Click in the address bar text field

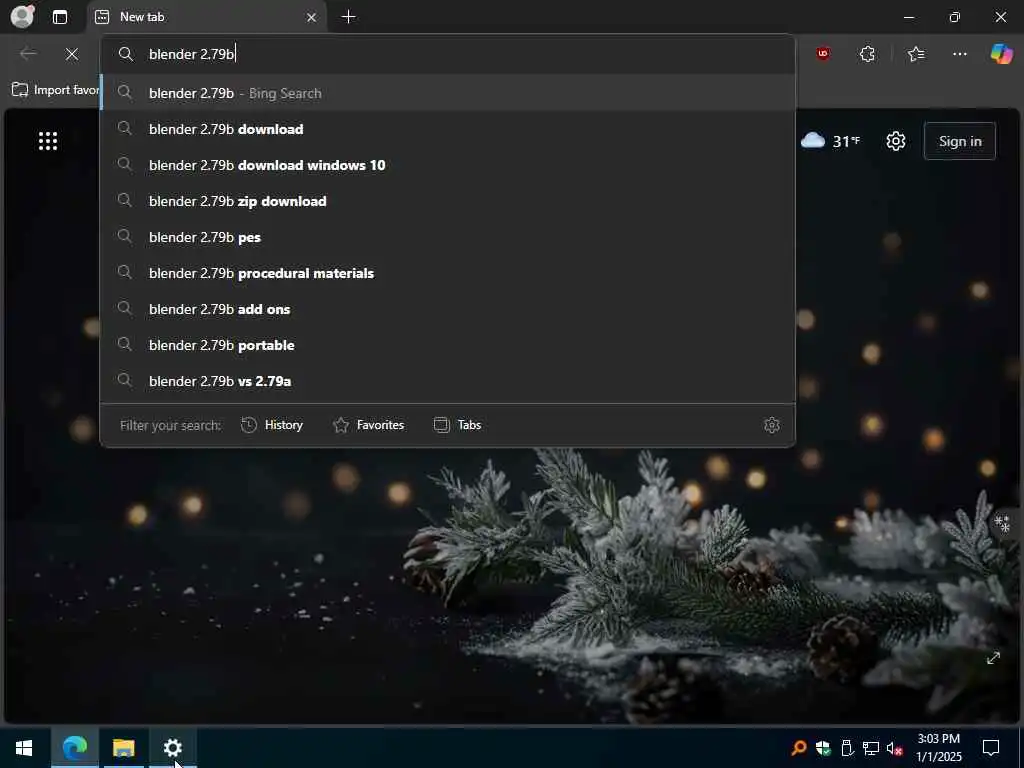[x=447, y=54]
